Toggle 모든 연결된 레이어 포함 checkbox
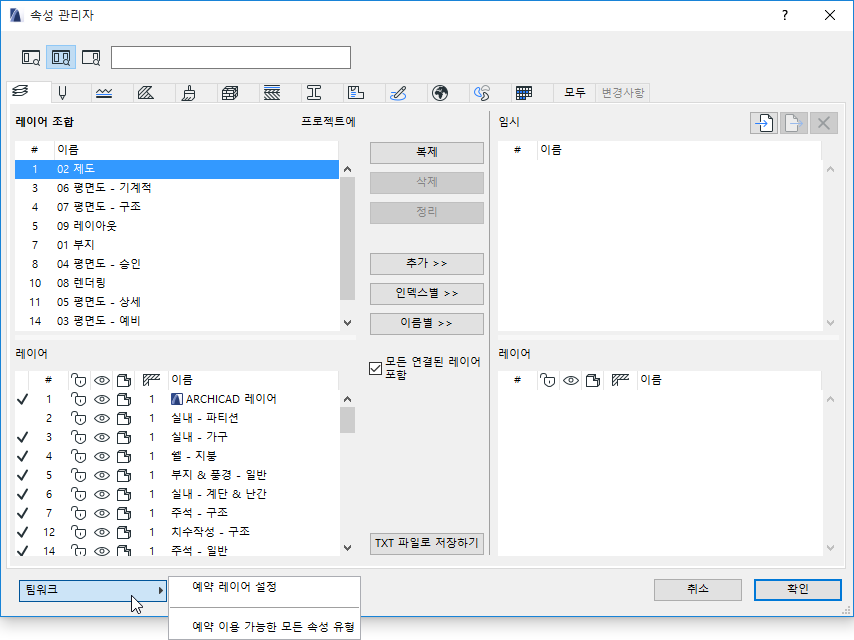The height and width of the screenshot is (640, 854). click(375, 368)
